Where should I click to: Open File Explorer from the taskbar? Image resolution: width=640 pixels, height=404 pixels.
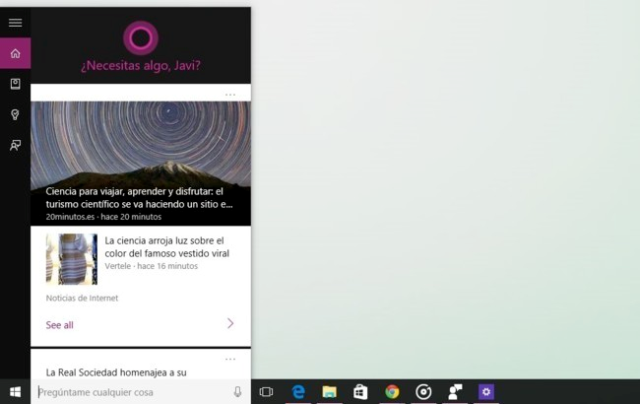tap(329, 392)
